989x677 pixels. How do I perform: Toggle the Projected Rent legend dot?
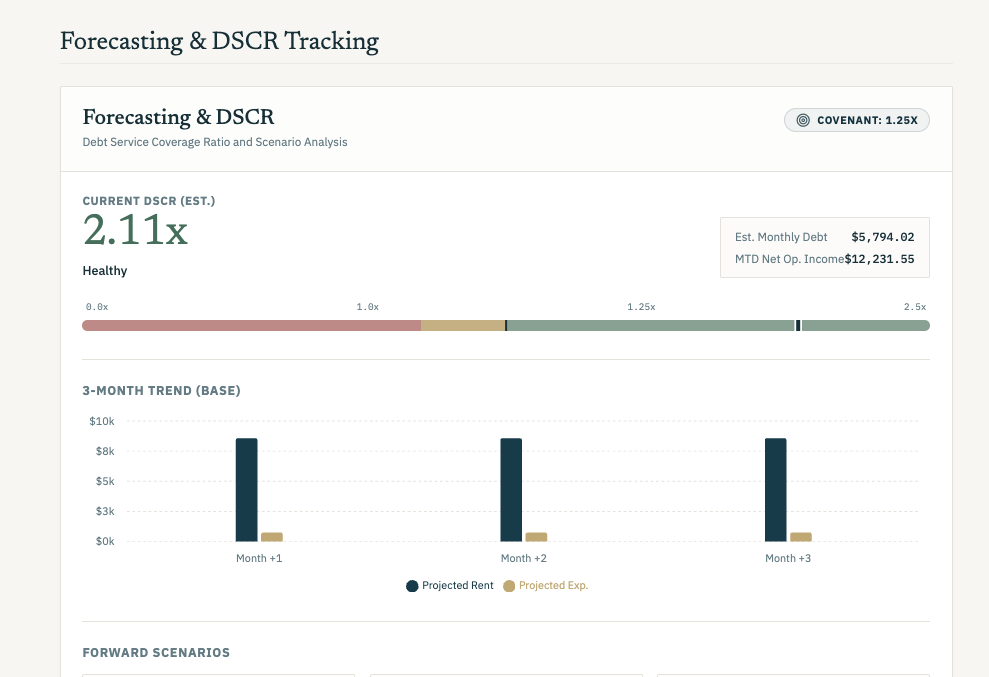[412, 586]
